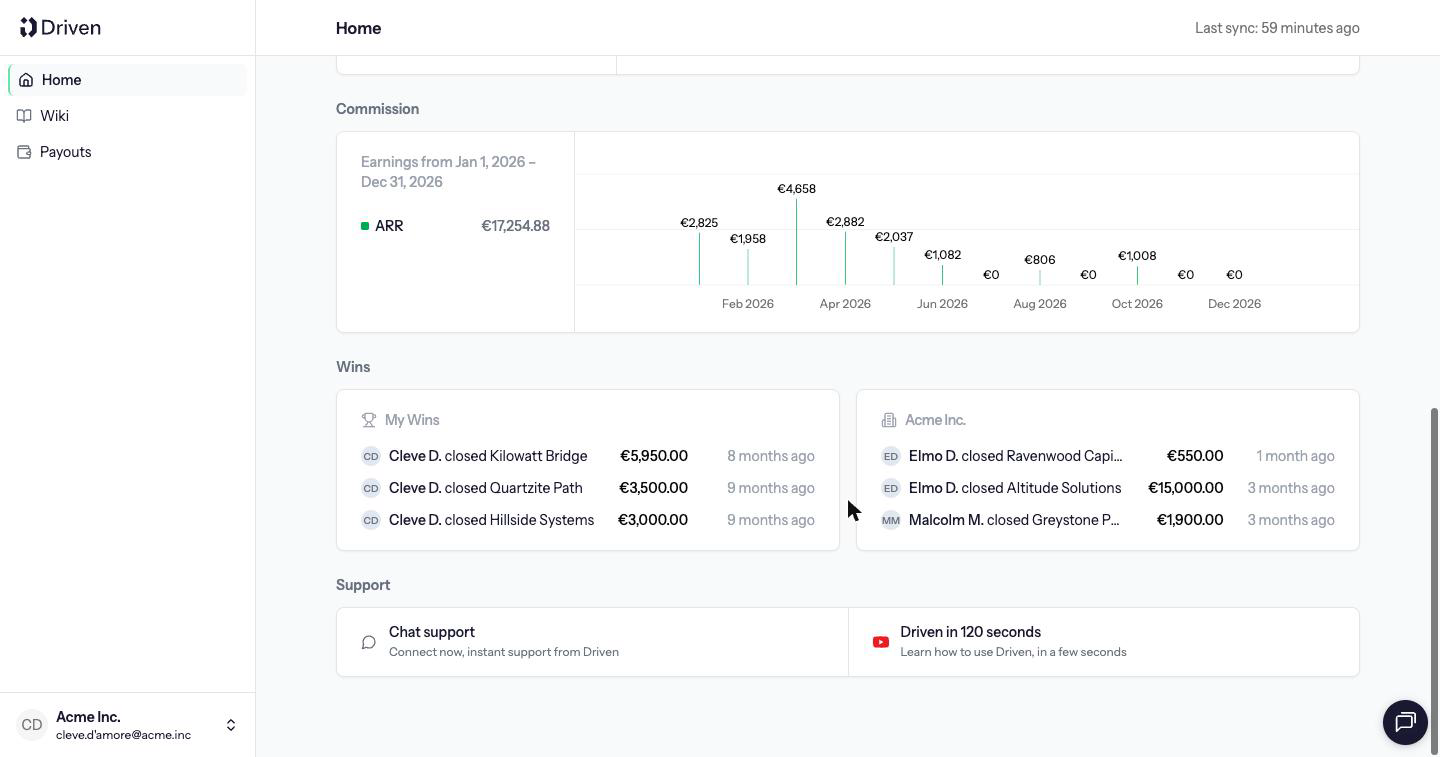The image size is (1440, 757).
Task: Select Elmo D. closed Altitude Solutions row
Action: tap(1108, 488)
